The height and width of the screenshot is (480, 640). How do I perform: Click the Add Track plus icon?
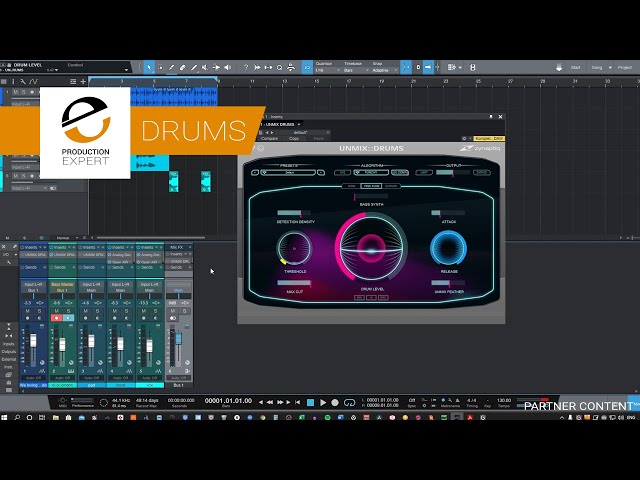click(x=83, y=82)
